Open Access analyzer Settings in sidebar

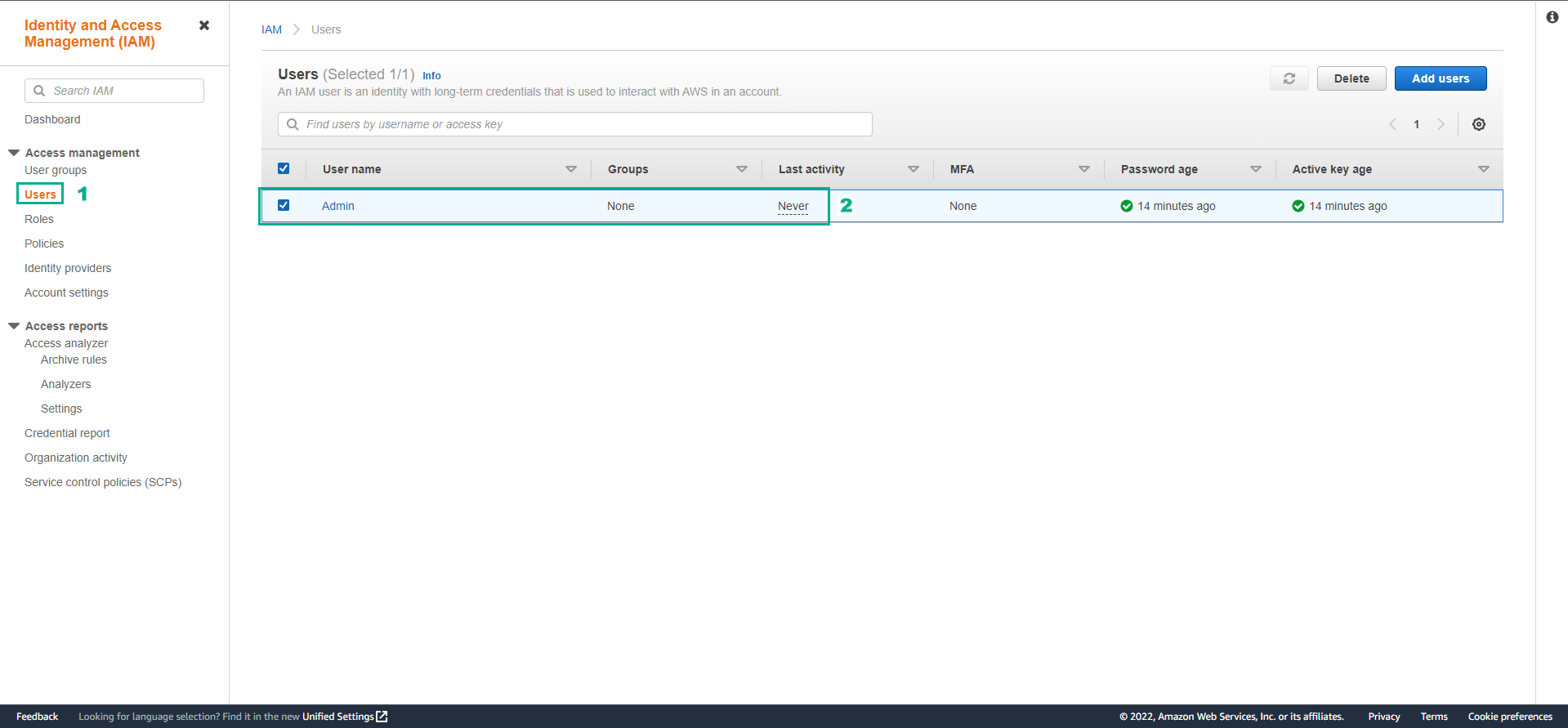pyautogui.click(x=61, y=409)
